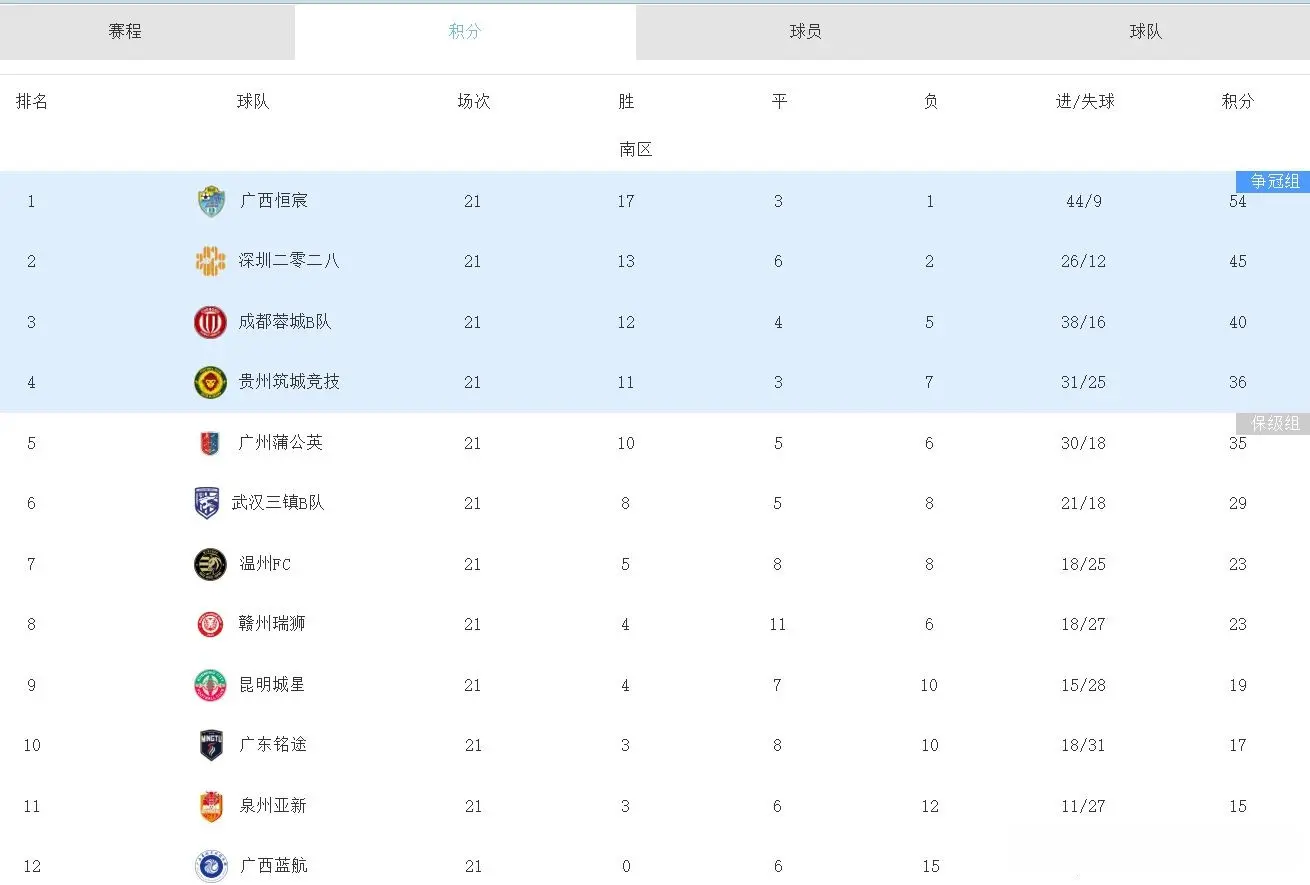Click the 广西恒宸 team logo
1310x885 pixels.
tap(211, 202)
